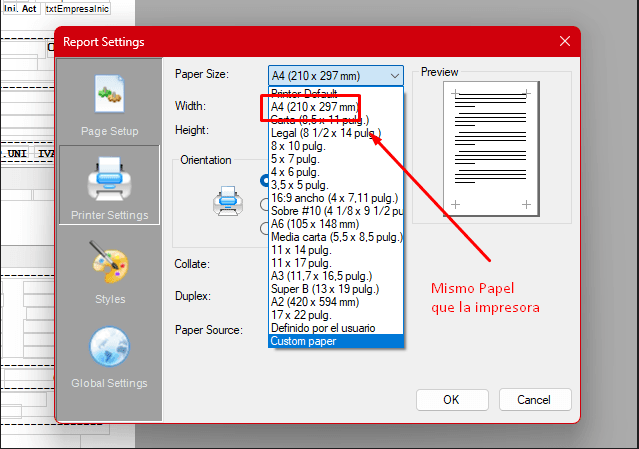Screen dimensions: 639x449
Task: Click the page preview thumbnail
Action: tap(491, 150)
